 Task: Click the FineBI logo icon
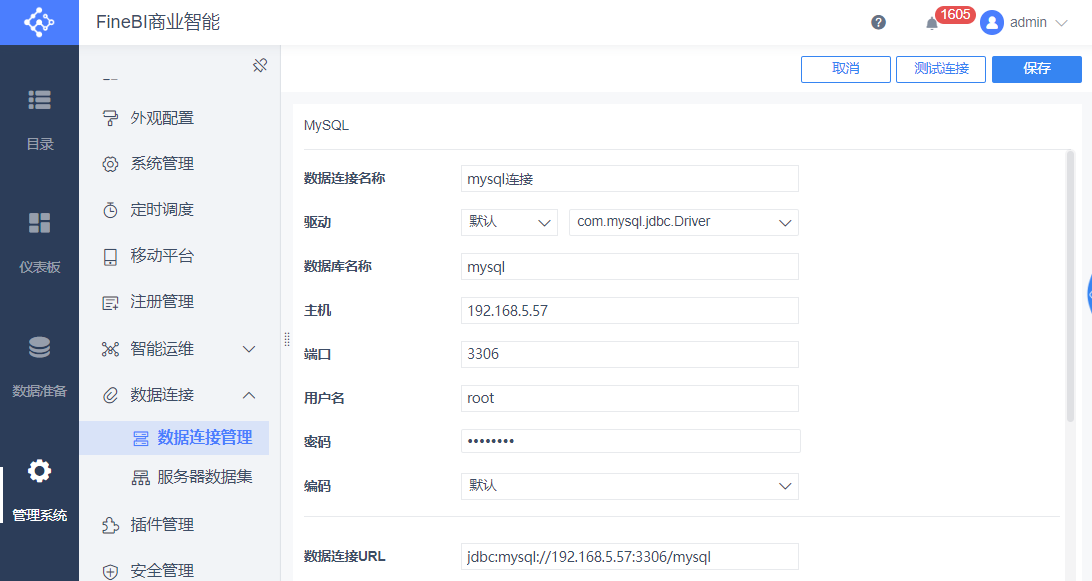[39, 22]
